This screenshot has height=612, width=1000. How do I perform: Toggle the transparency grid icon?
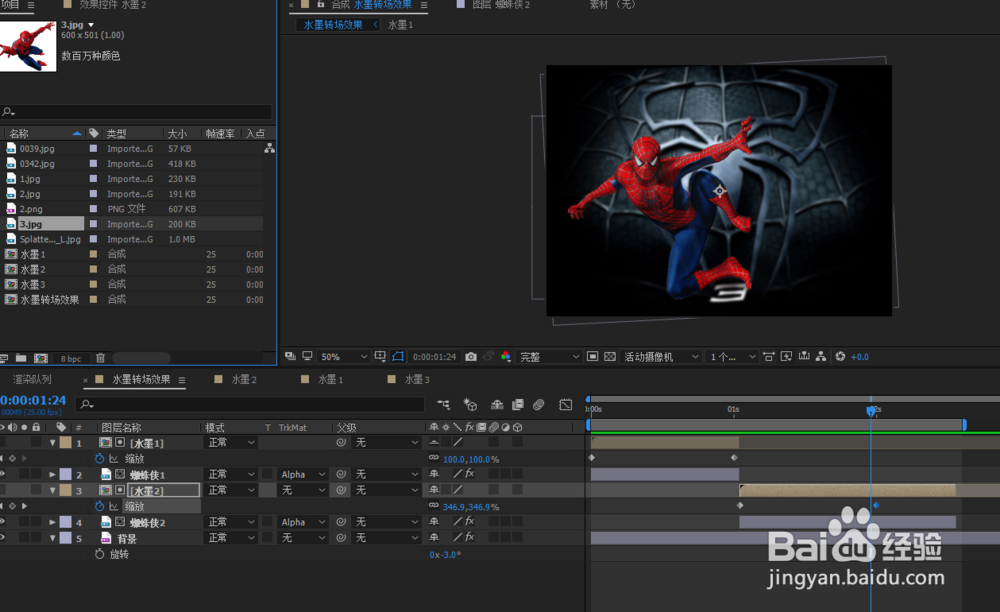(x=610, y=356)
